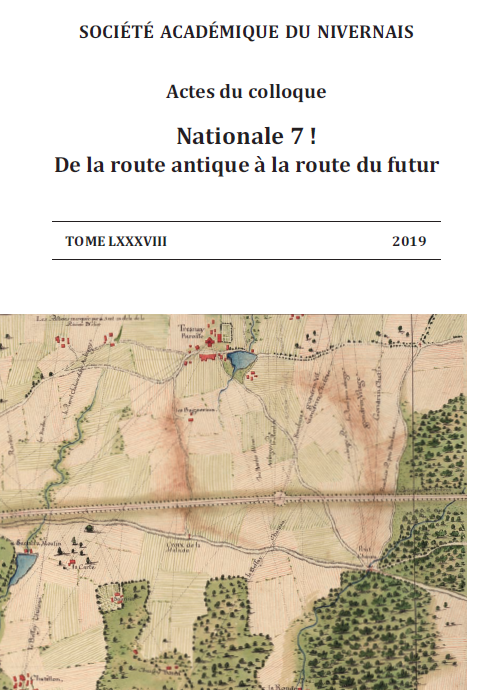Click the "Nationale 7 !" title

pyautogui.click(x=246, y=136)
